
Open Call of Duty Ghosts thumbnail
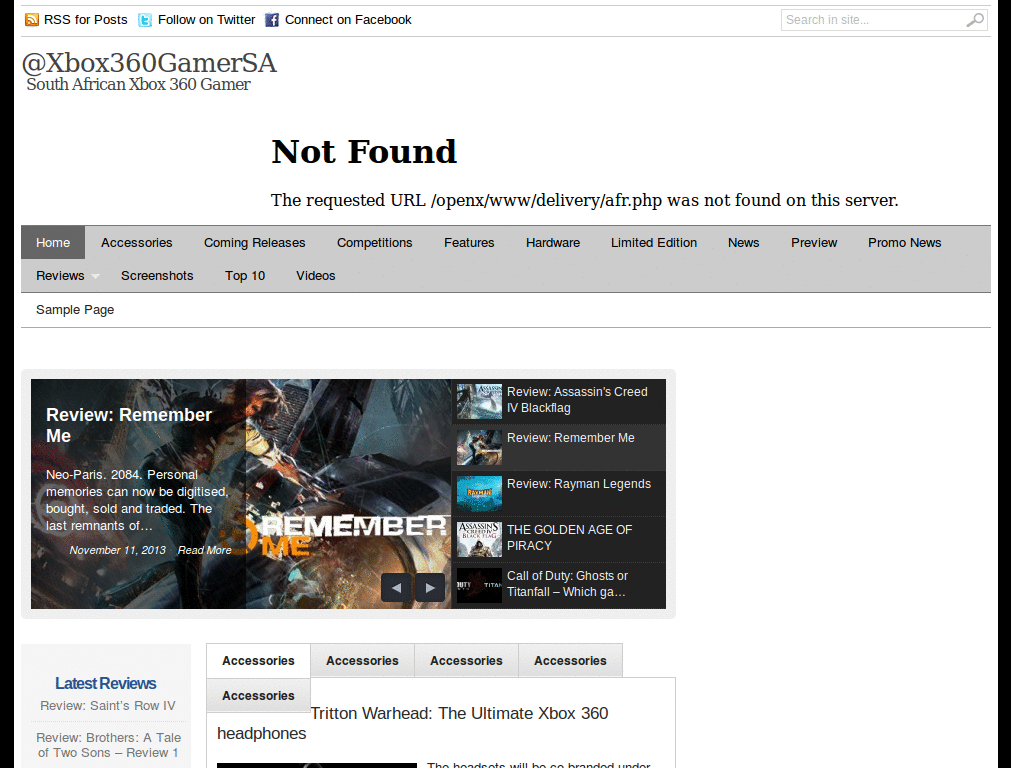coord(479,585)
